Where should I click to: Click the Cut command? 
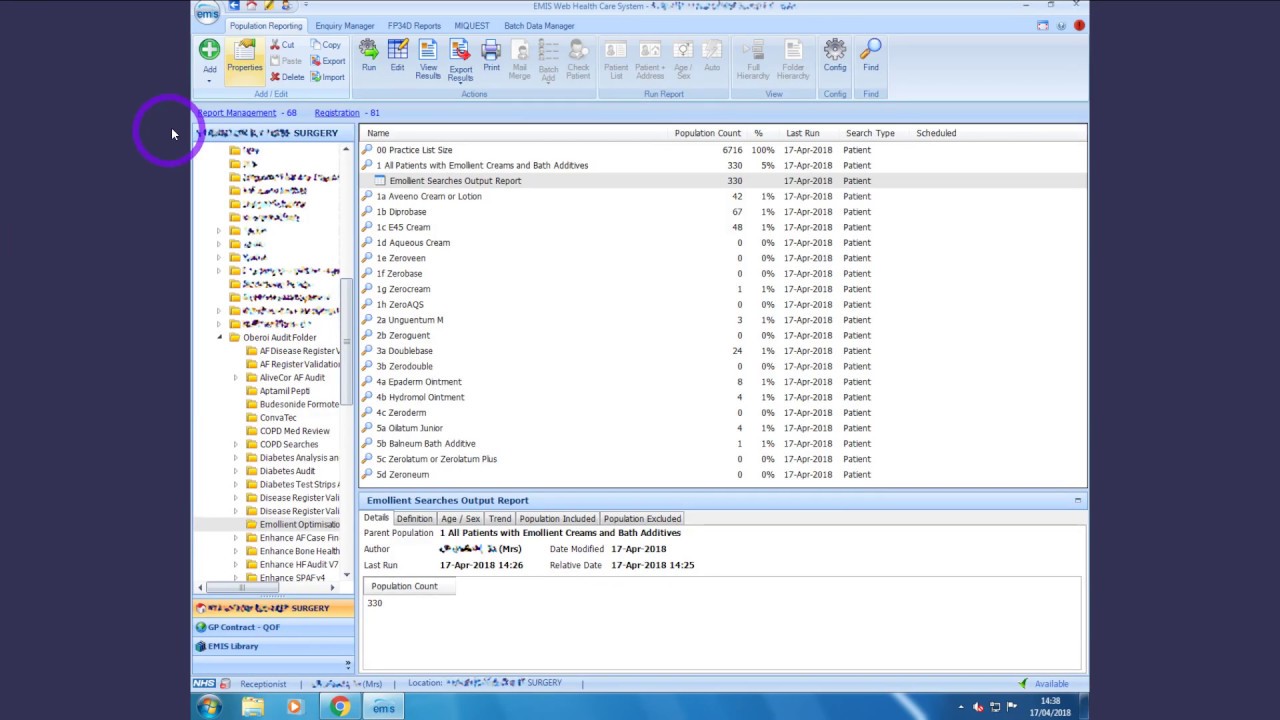[282, 45]
